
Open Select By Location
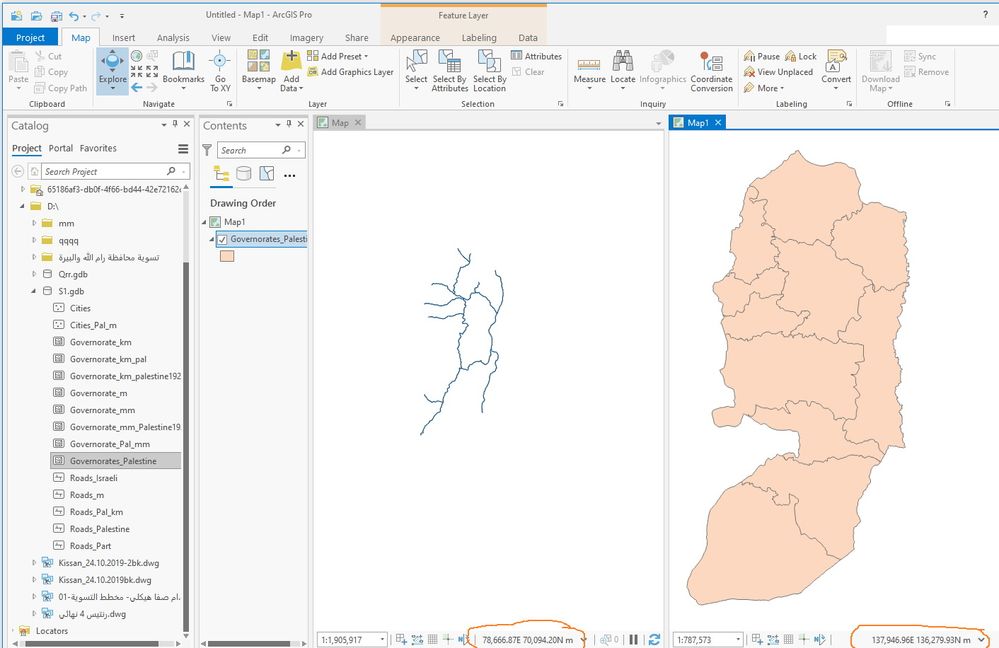click(489, 71)
